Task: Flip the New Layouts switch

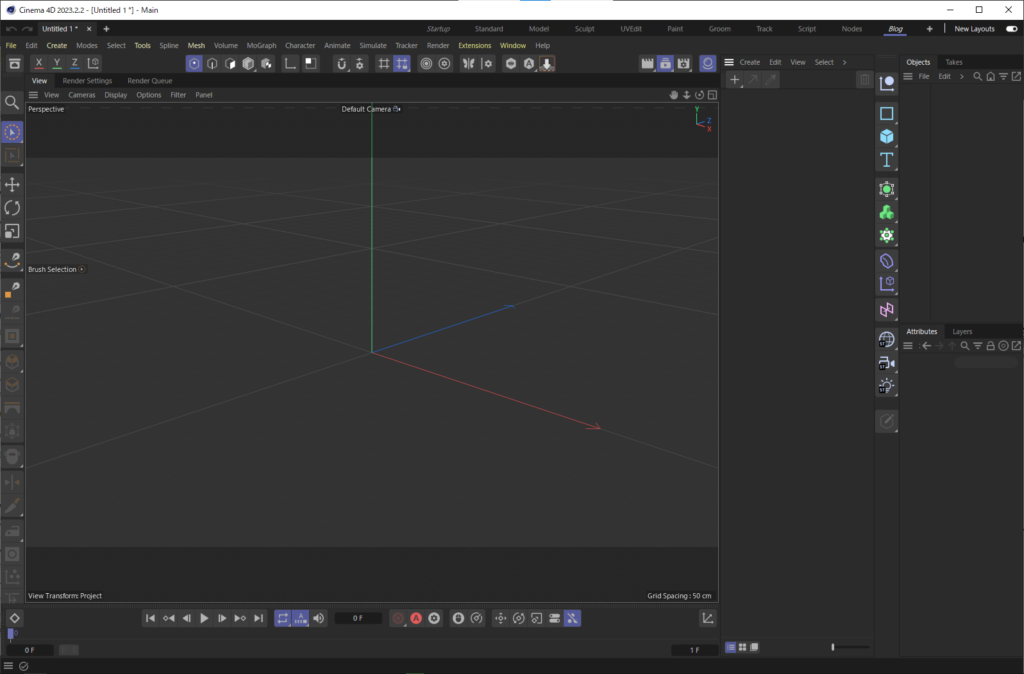Action: 1010,29
